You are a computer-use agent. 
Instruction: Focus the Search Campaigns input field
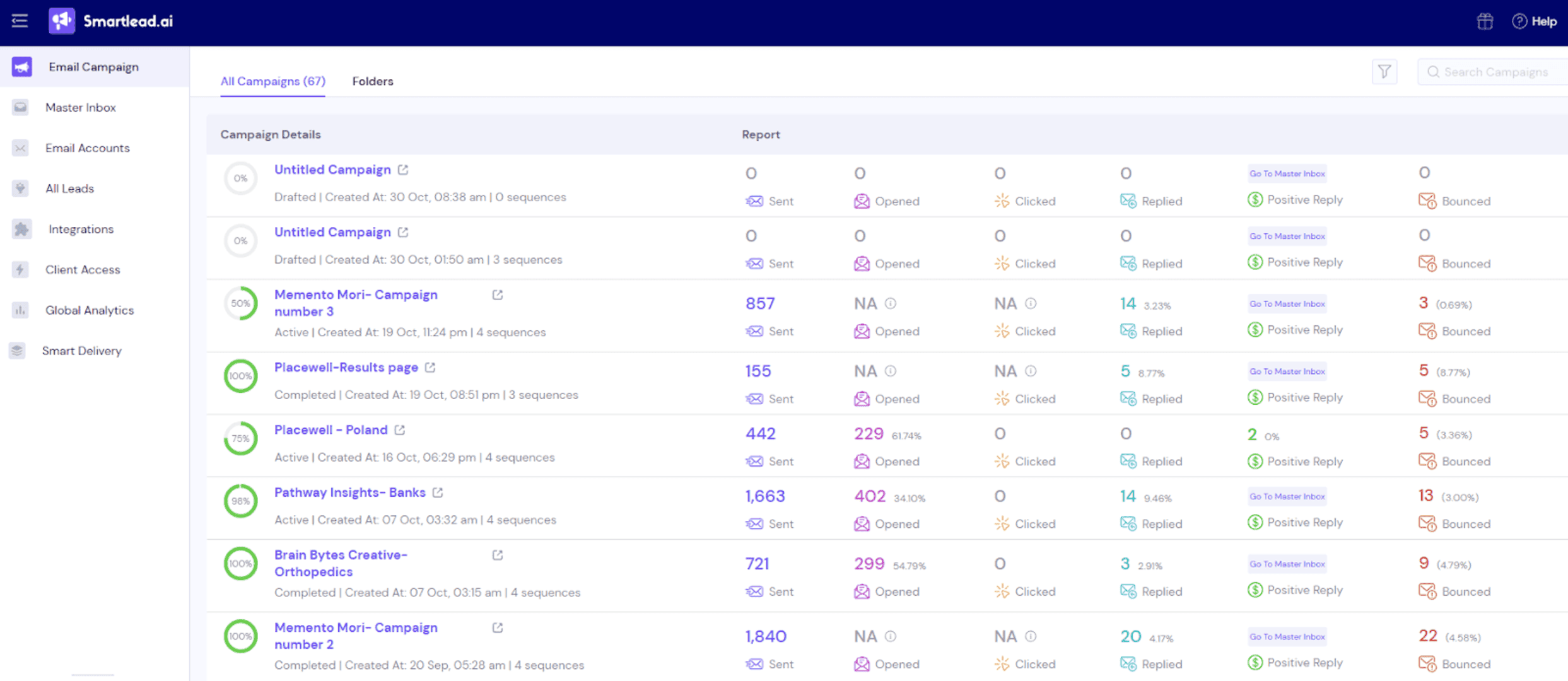click(1492, 72)
